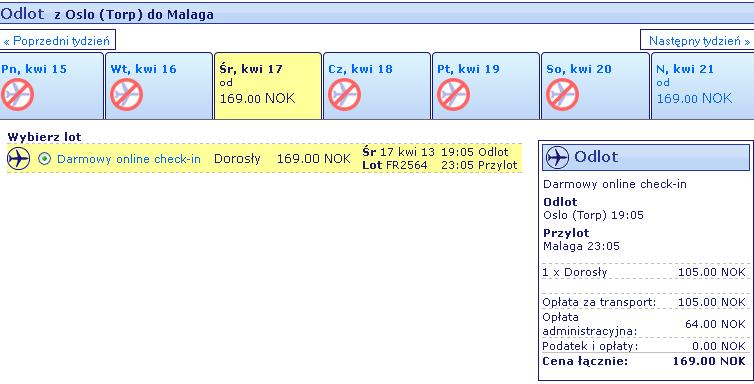
Task: Click no-flight icon under Wt, kwi 16
Action: 126,95
